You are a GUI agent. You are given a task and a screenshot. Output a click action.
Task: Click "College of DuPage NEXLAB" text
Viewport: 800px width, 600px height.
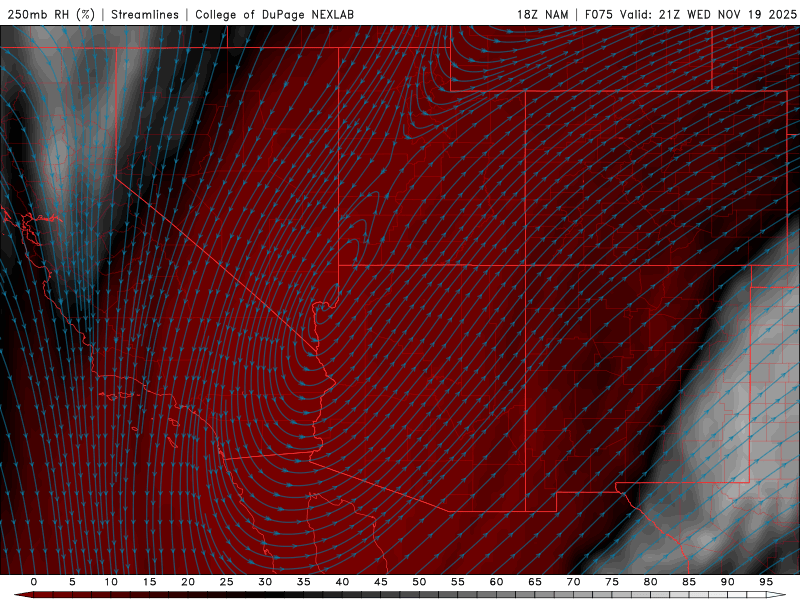(274, 14)
